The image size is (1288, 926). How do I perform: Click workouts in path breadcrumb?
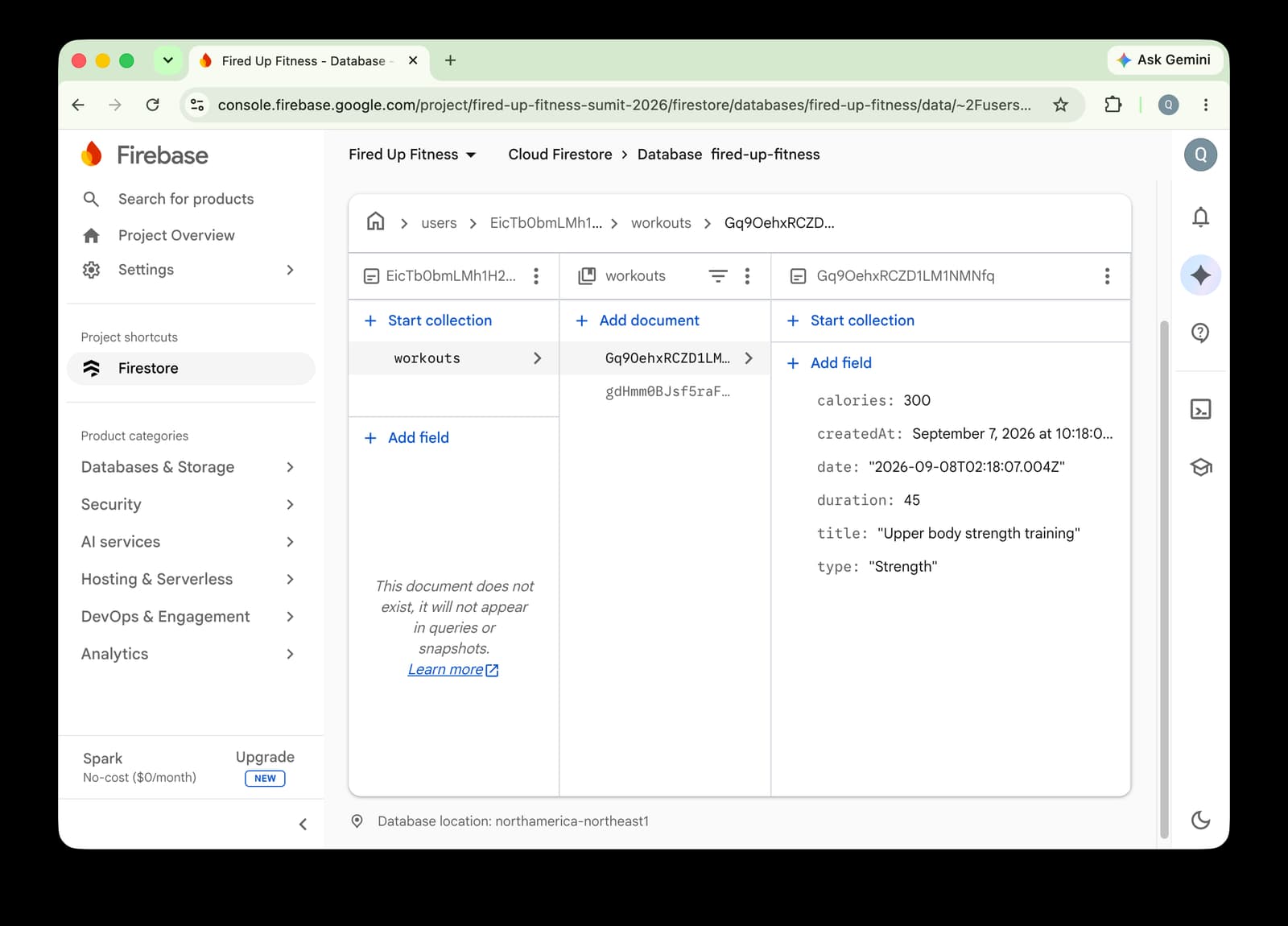tap(661, 223)
